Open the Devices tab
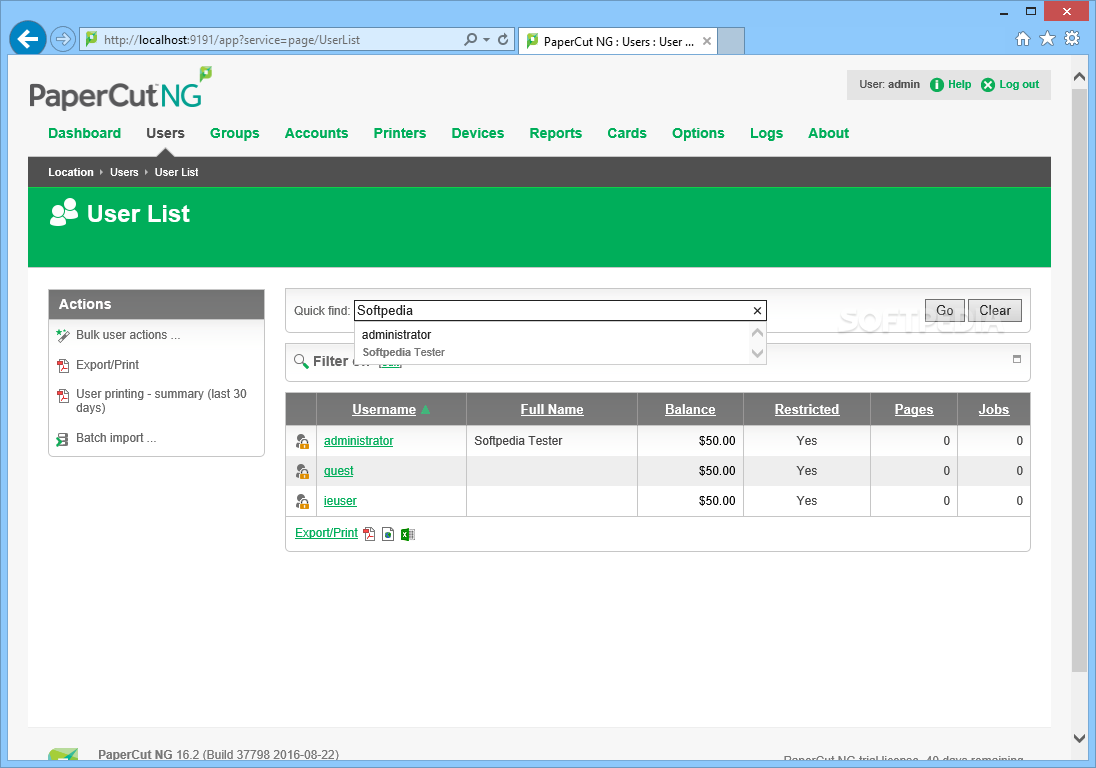This screenshot has height=768, width=1096. pyautogui.click(x=477, y=133)
